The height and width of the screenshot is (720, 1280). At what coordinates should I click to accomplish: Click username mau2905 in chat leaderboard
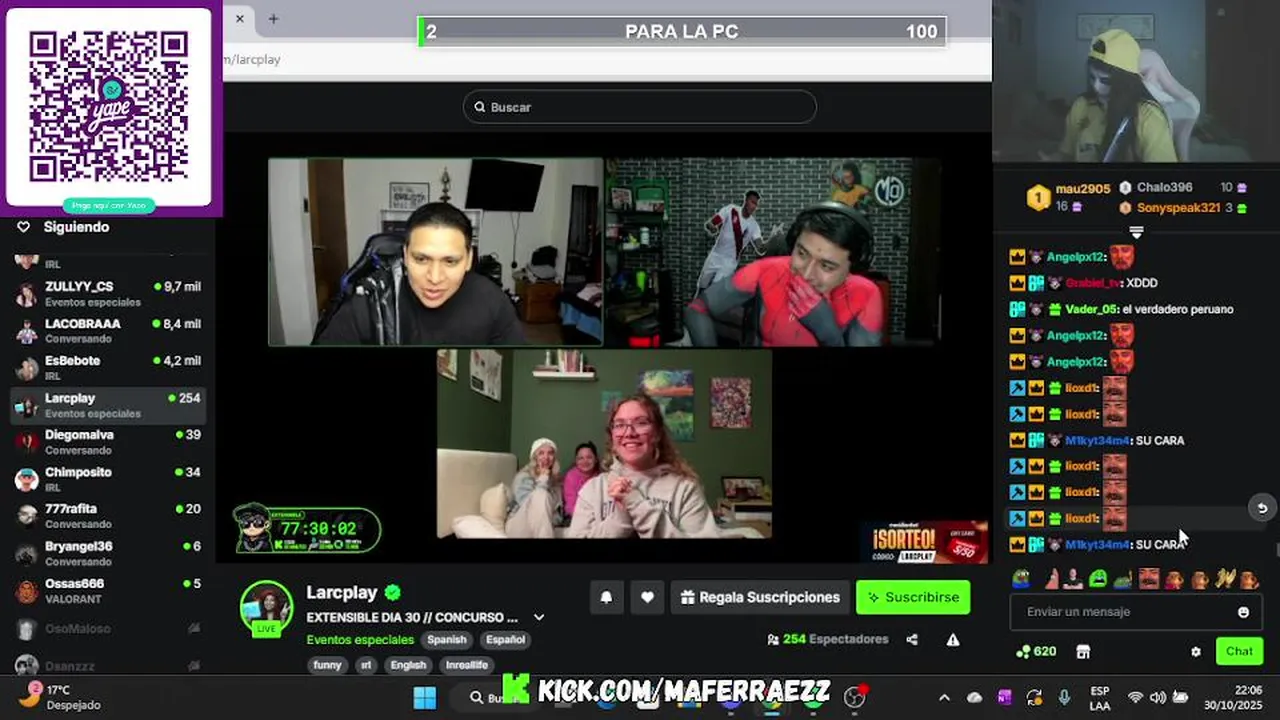point(1083,188)
